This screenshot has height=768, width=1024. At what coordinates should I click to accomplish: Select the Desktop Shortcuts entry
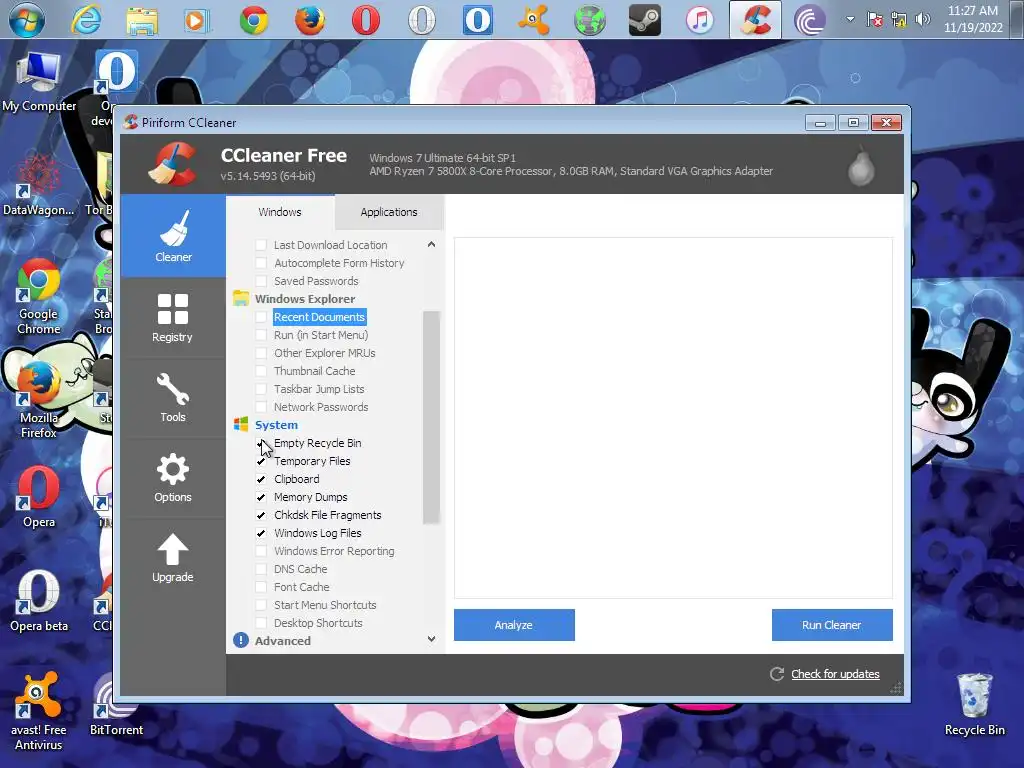(x=318, y=623)
